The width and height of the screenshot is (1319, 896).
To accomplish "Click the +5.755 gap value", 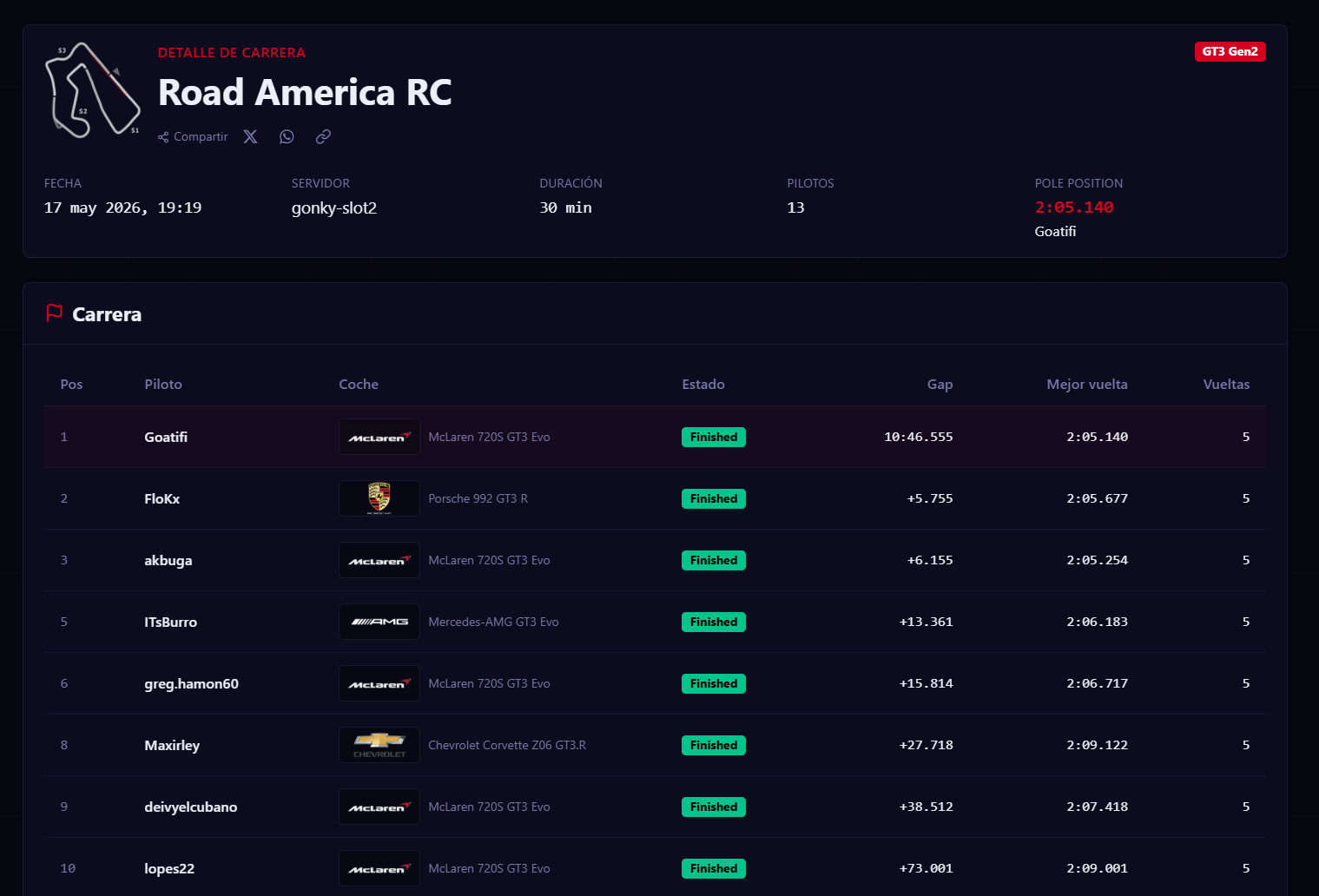I will [930, 498].
